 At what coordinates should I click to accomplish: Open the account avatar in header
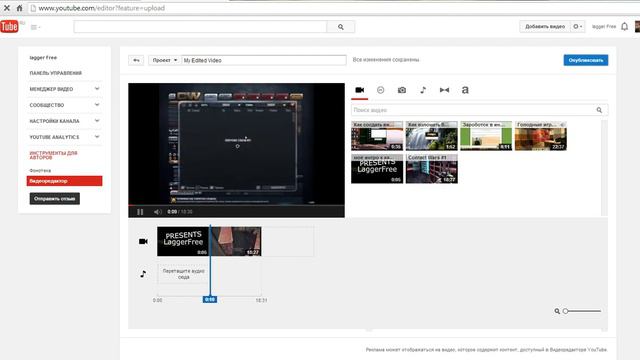[x=637, y=27]
